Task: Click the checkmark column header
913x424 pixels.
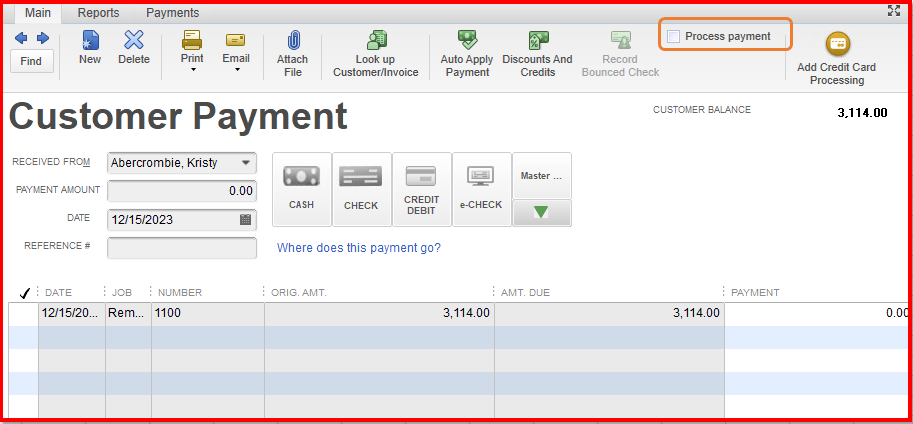Action: [24, 293]
